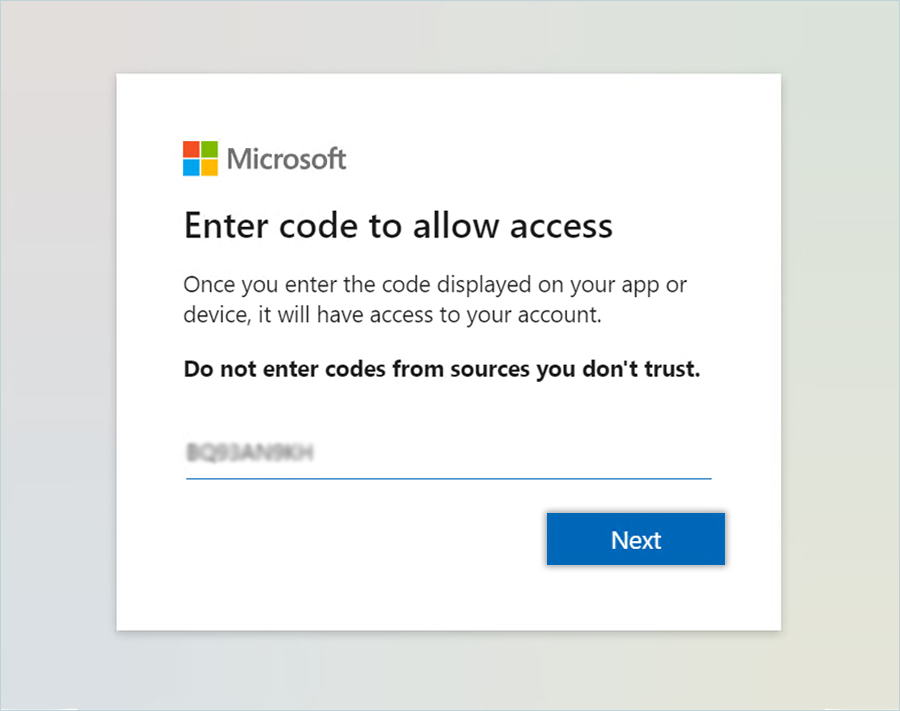Click the "Enter code to allow access" heading
This screenshot has width=900, height=711.
click(397, 226)
